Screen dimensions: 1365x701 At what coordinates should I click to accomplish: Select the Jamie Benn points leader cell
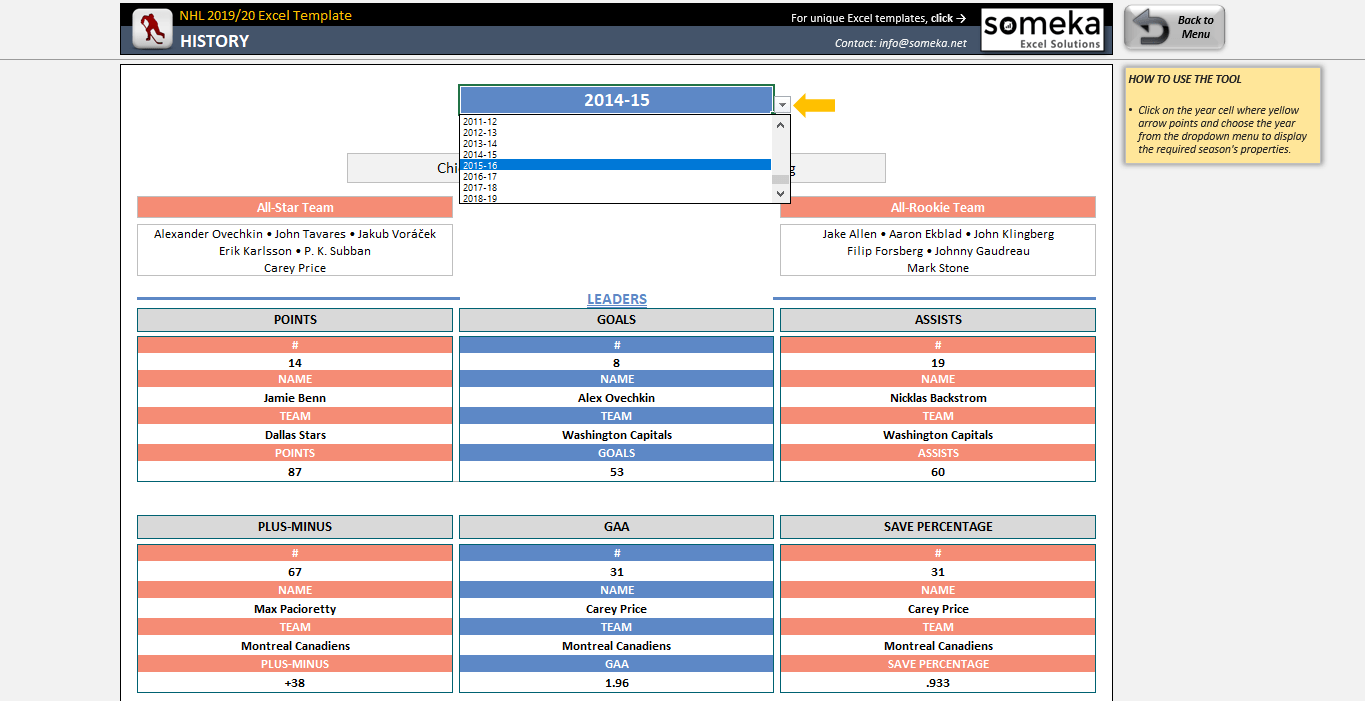click(294, 397)
